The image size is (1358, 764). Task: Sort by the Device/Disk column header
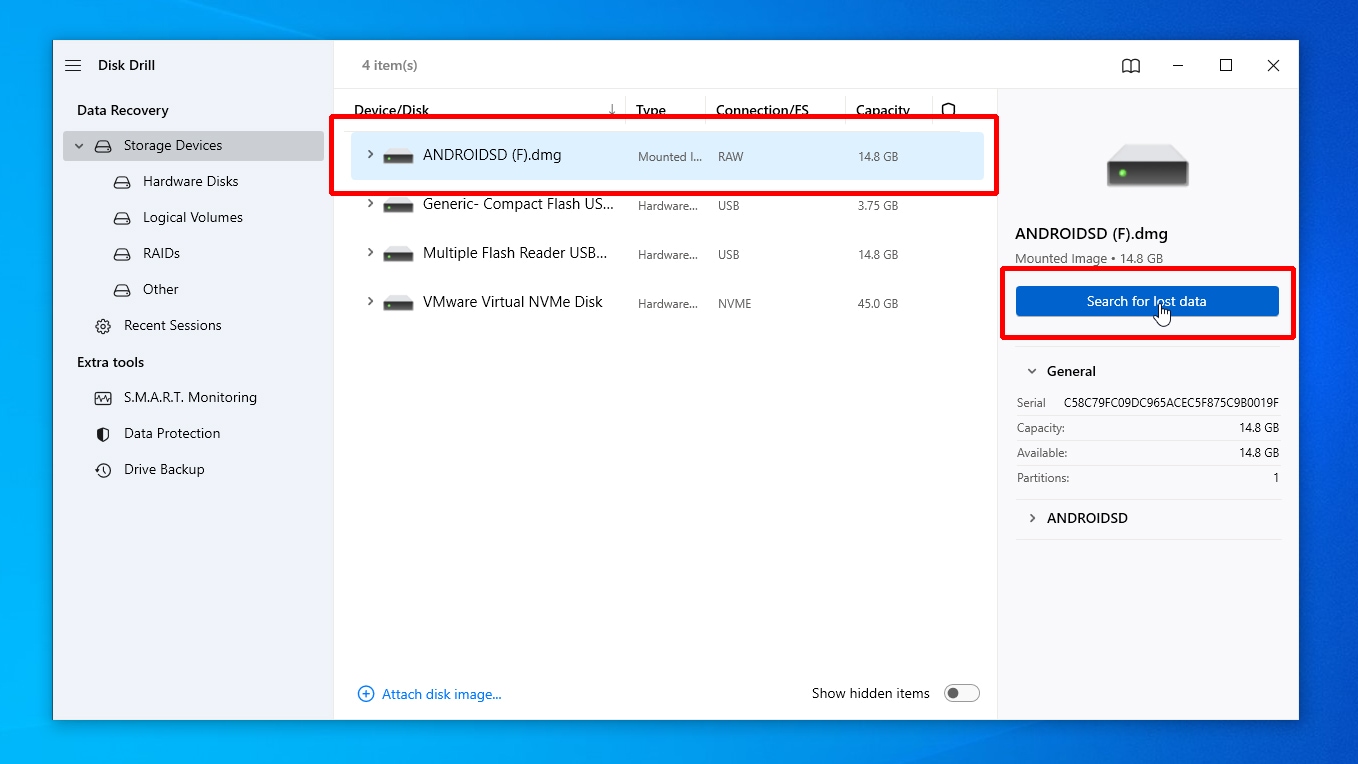pos(391,110)
